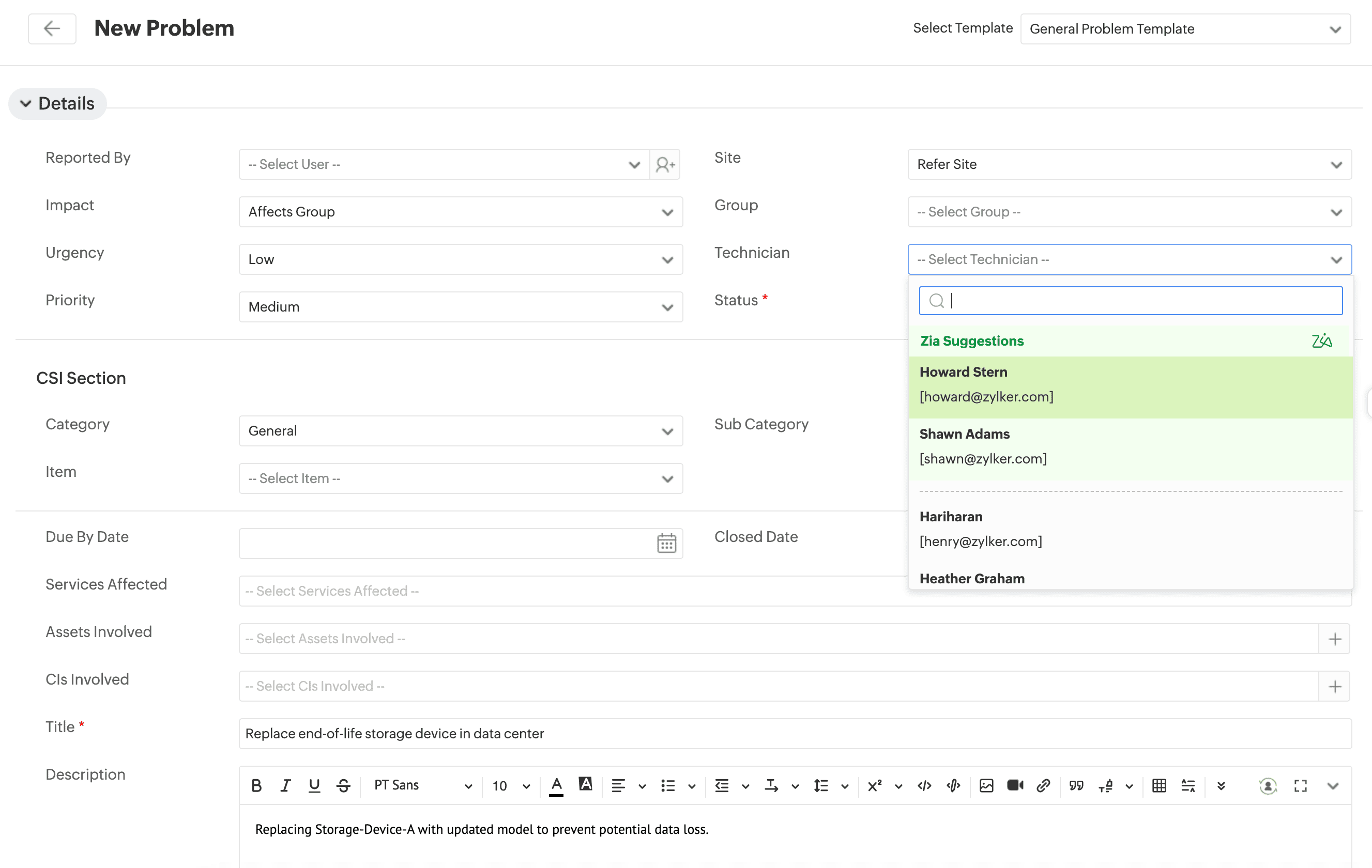Toggle strikethrough formatting

[x=343, y=786]
